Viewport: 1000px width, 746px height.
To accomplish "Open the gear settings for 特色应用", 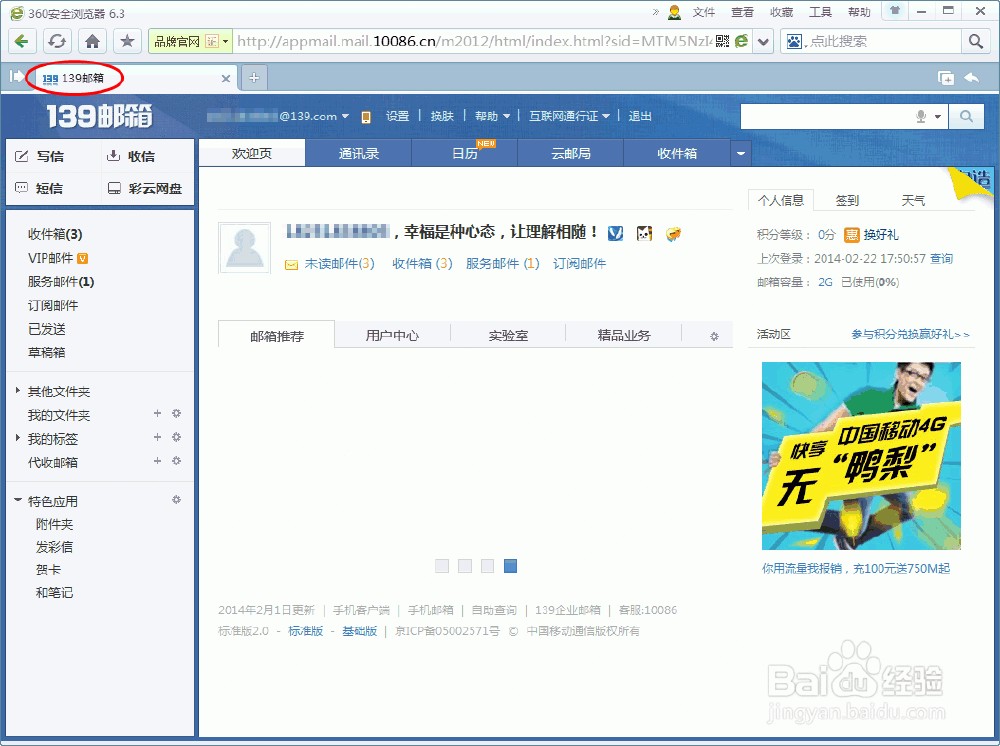I will click(x=177, y=499).
